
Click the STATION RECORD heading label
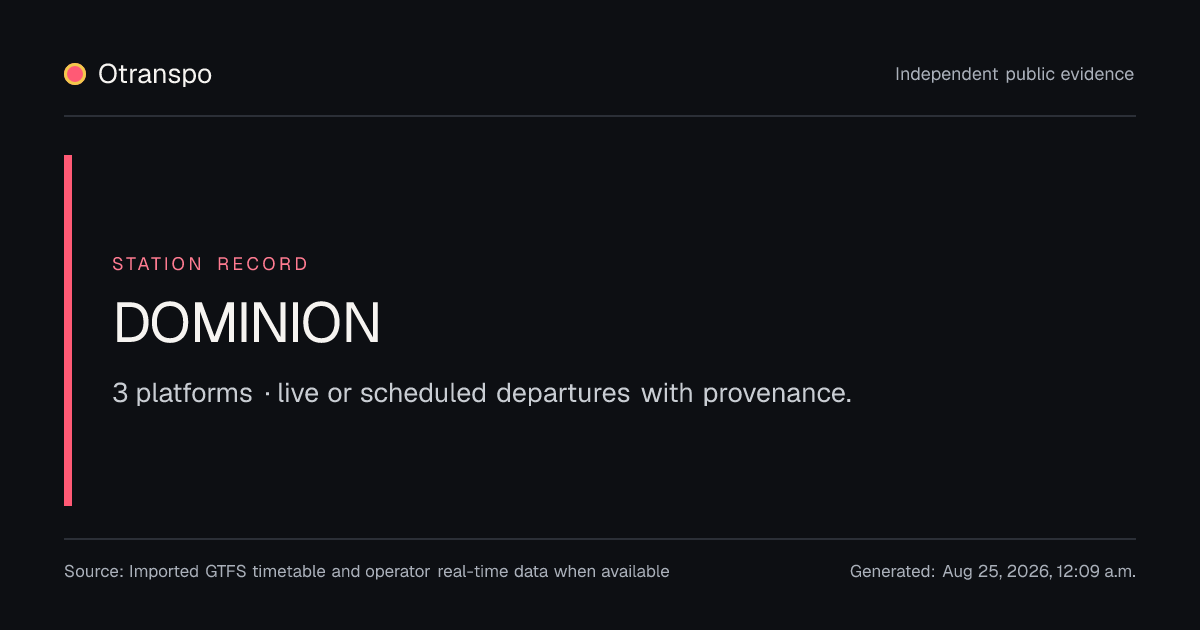click(210, 264)
